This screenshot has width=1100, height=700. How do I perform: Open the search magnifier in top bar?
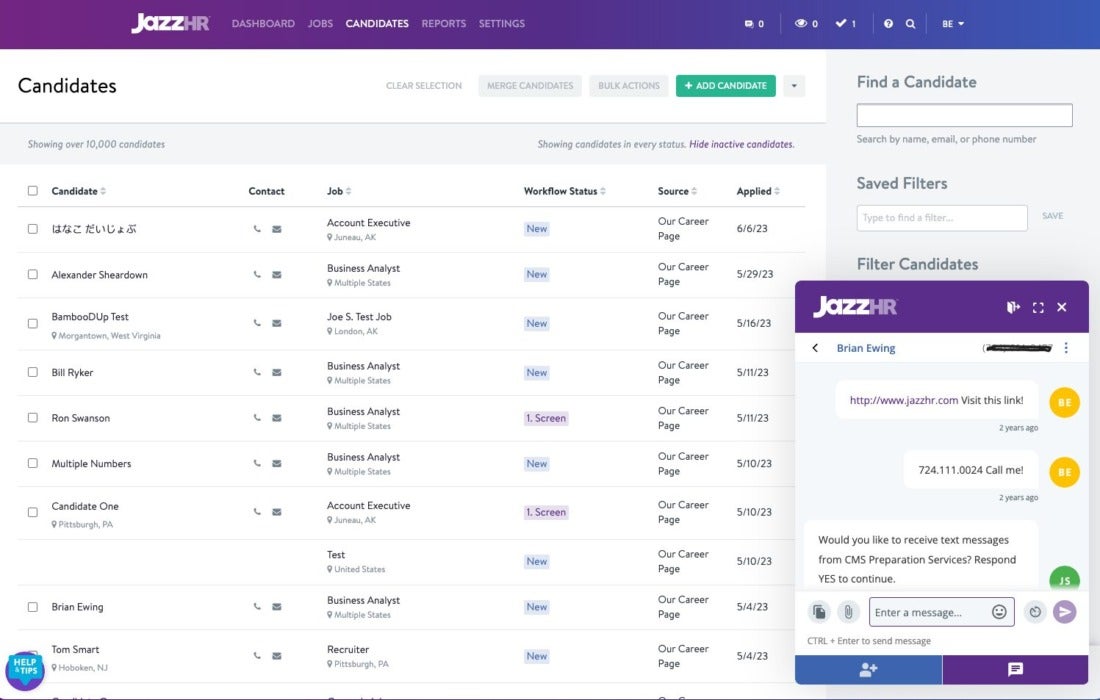pos(910,24)
